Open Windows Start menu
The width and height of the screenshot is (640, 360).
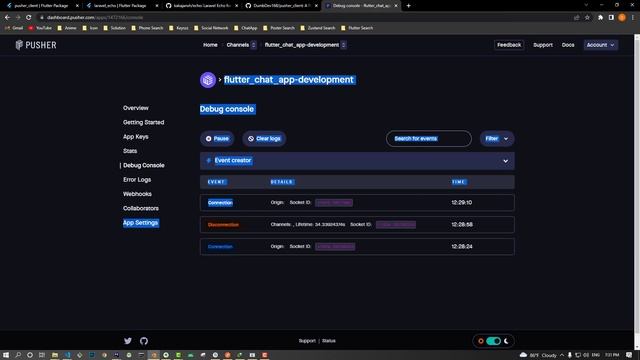tap(6, 355)
